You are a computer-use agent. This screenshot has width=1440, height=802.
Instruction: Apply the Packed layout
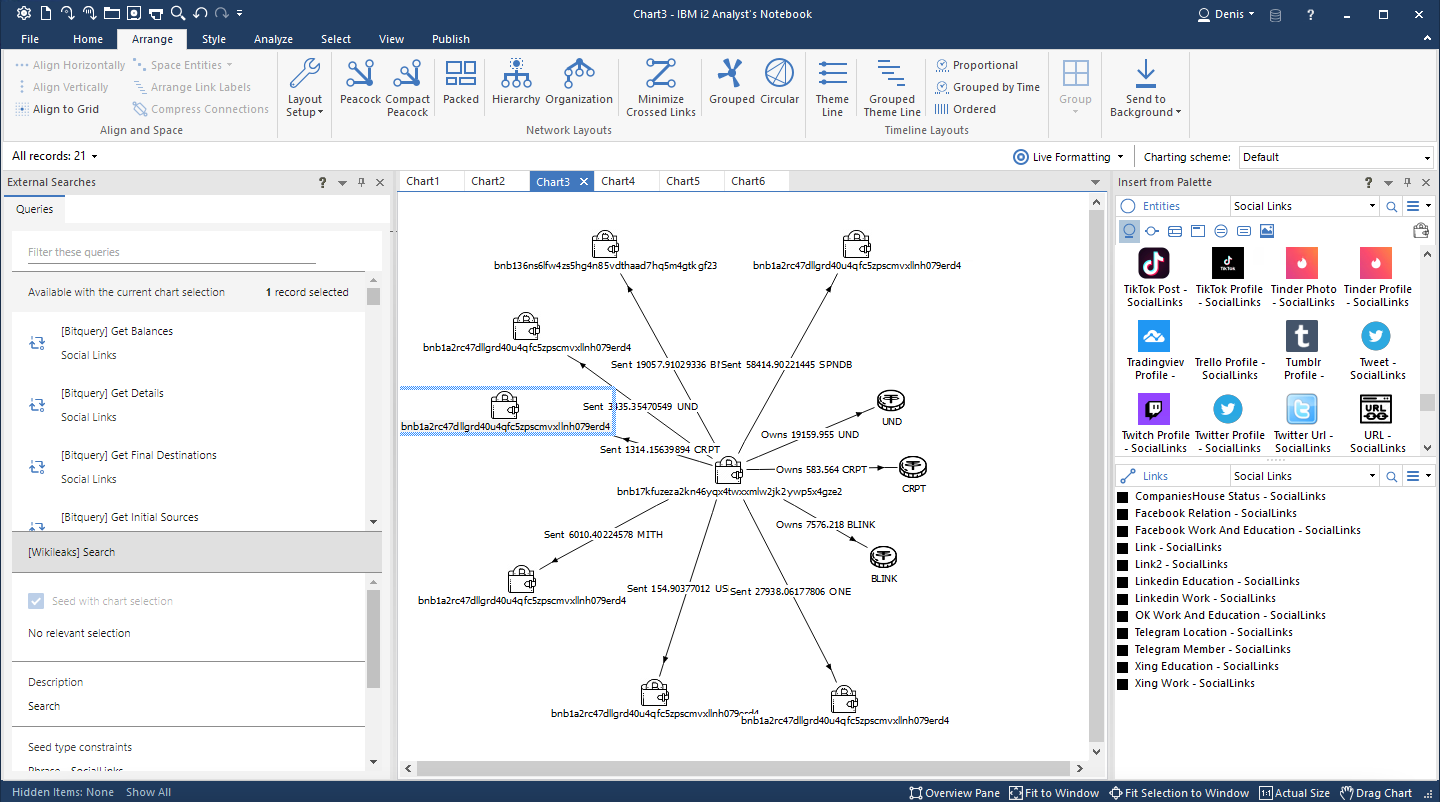(460, 86)
